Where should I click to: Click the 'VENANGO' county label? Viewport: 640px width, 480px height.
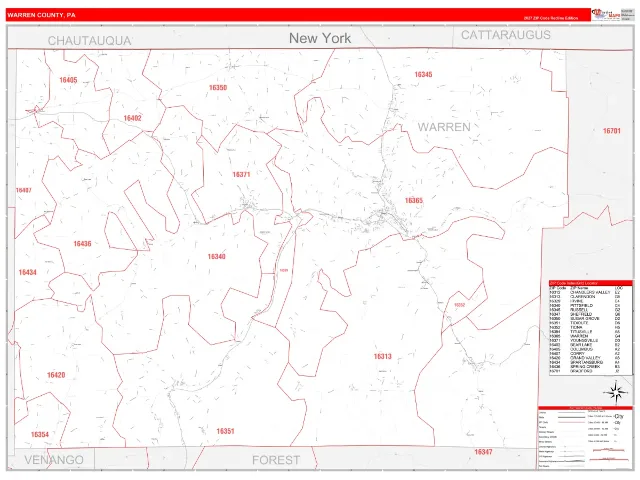(54, 460)
